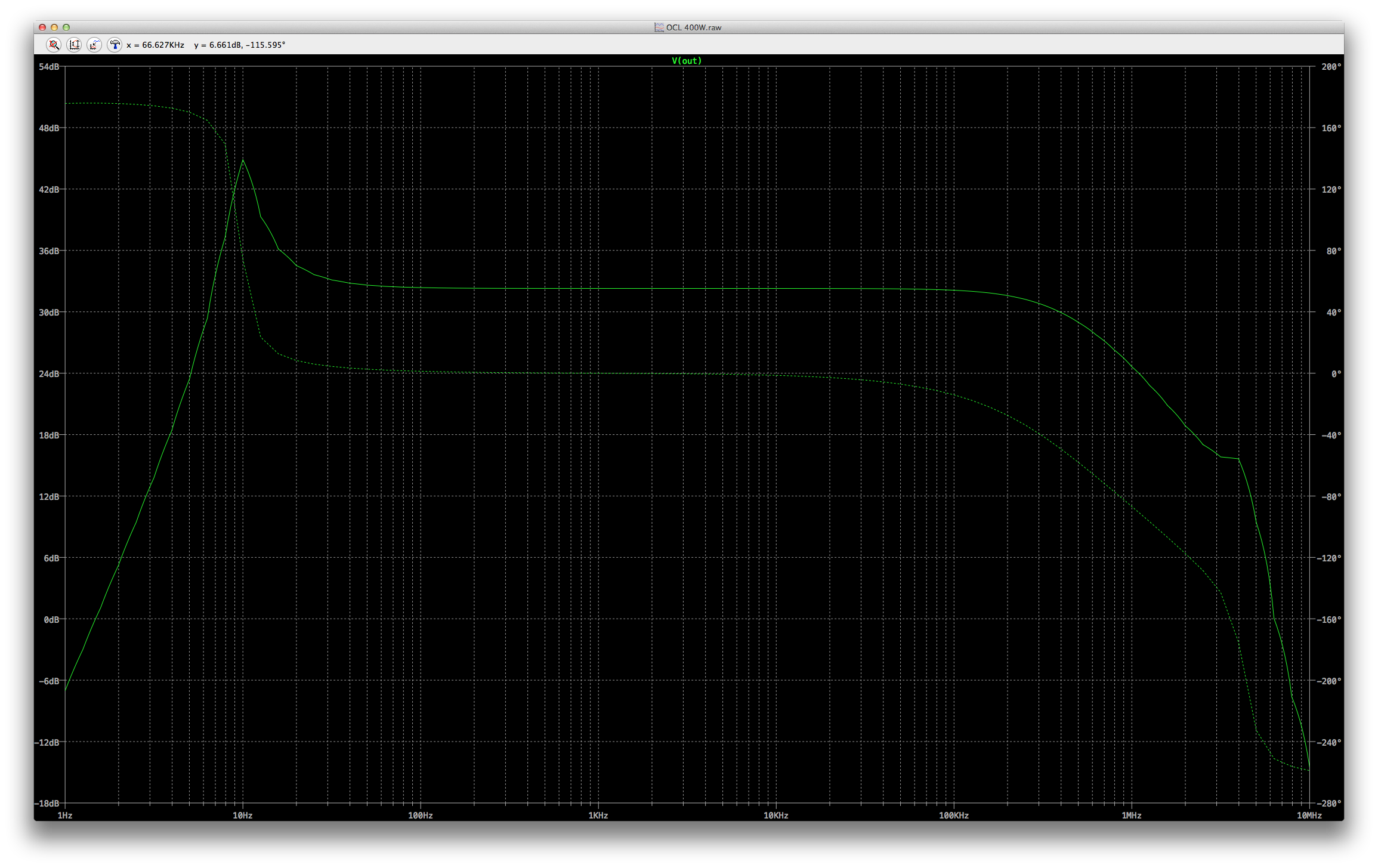This screenshot has height=868, width=1378.
Task: Click the 48dB left axis label
Action: click(49, 128)
